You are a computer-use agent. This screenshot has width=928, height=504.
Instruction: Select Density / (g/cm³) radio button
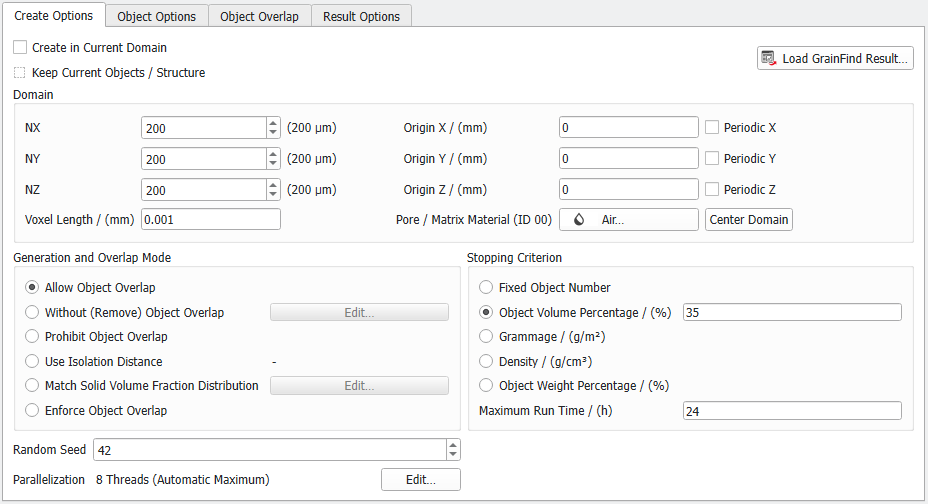tap(486, 361)
